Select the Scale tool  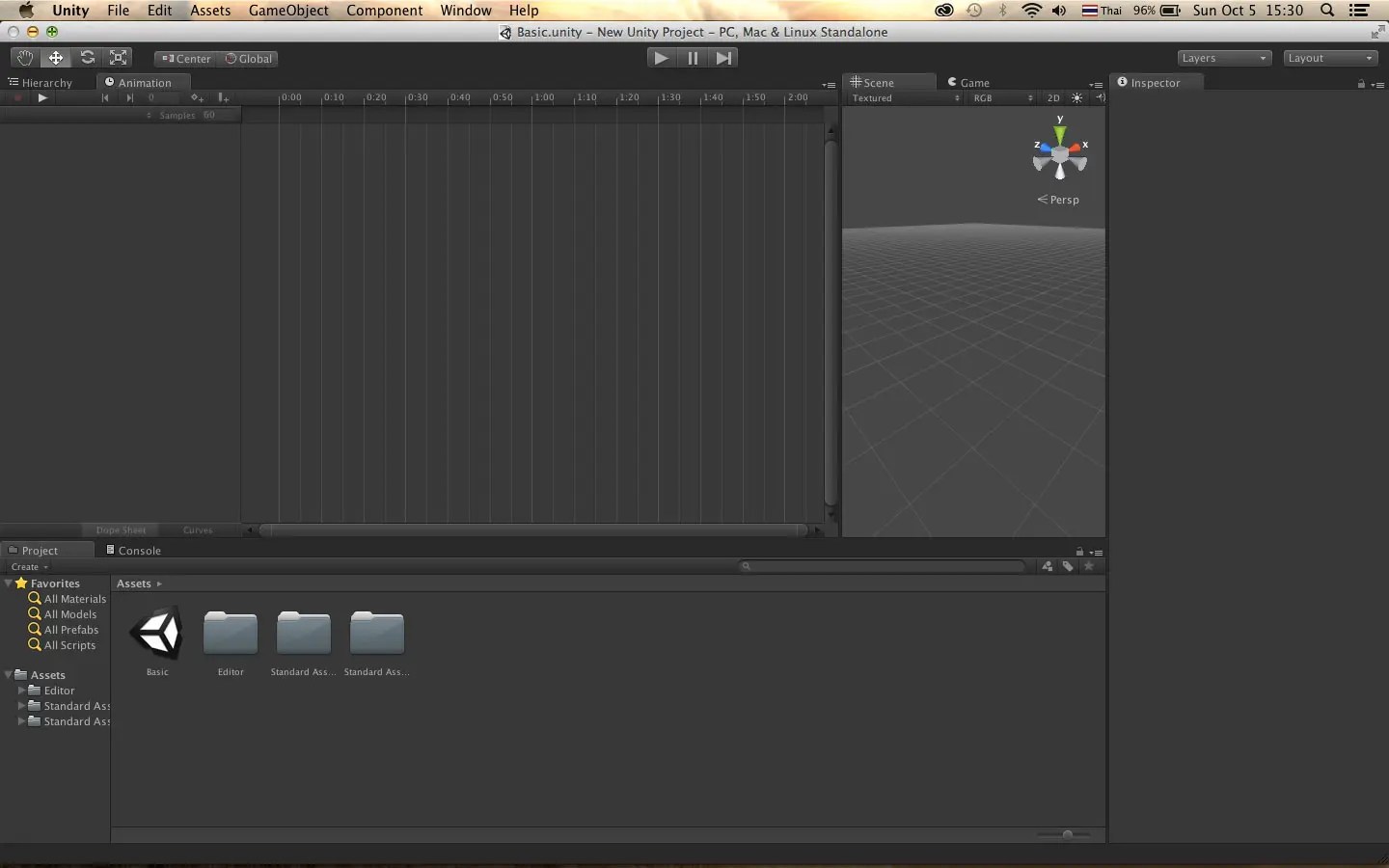point(118,58)
